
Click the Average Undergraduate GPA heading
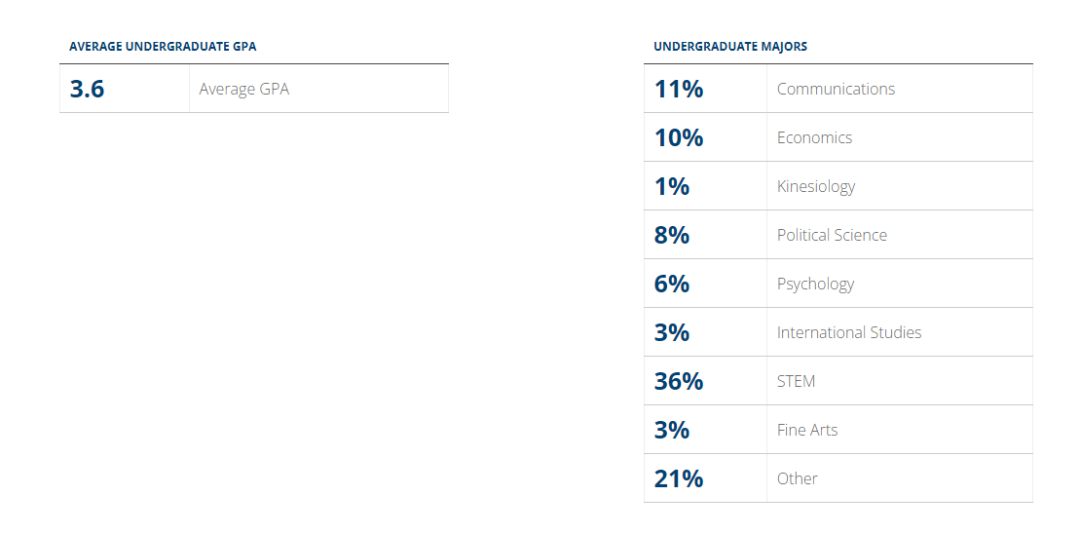pos(163,47)
